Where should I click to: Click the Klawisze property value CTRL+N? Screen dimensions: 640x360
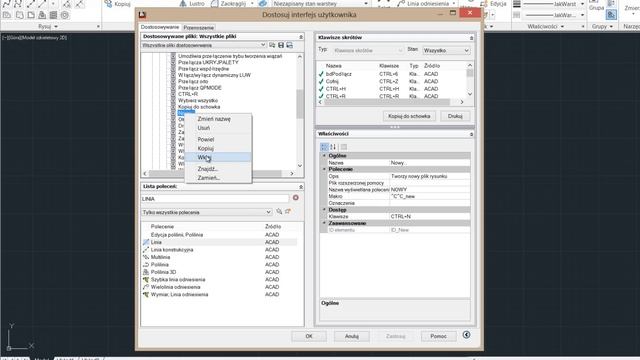[x=430, y=216]
